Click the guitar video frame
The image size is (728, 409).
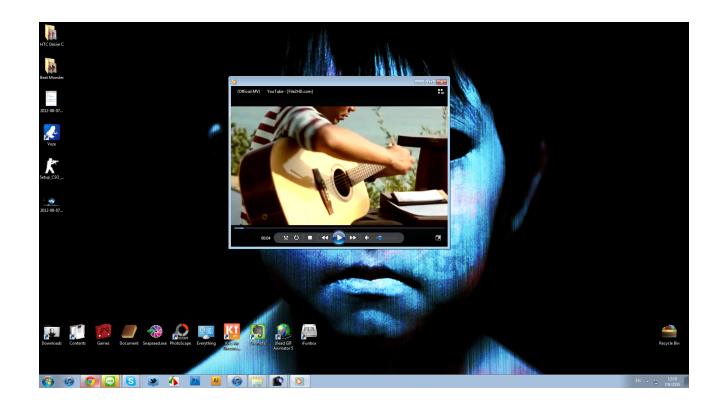[x=339, y=166]
